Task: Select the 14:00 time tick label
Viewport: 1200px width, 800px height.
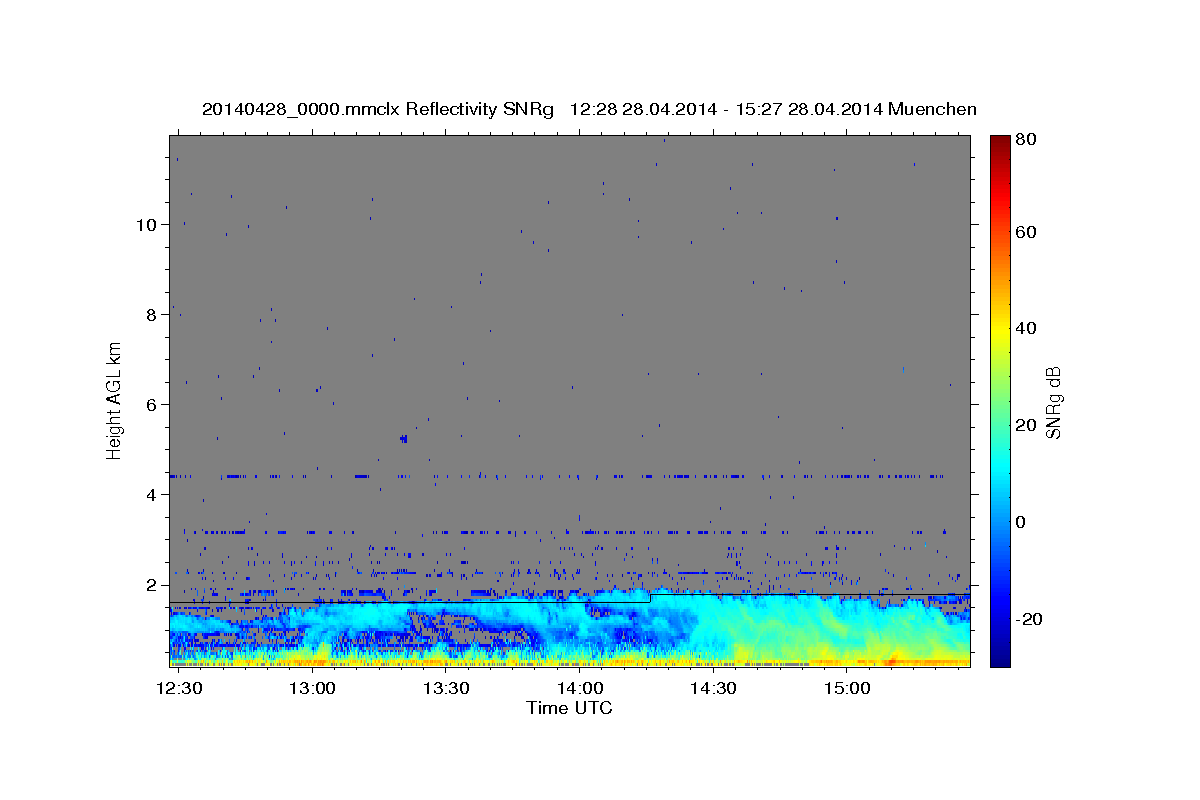Action: (x=579, y=688)
